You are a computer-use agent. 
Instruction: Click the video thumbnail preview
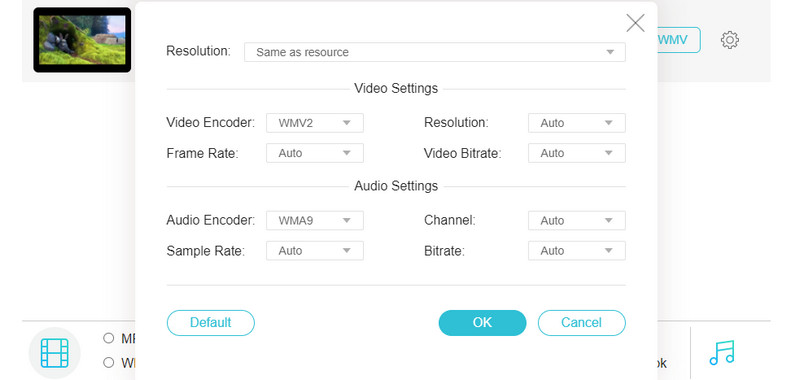tap(82, 40)
